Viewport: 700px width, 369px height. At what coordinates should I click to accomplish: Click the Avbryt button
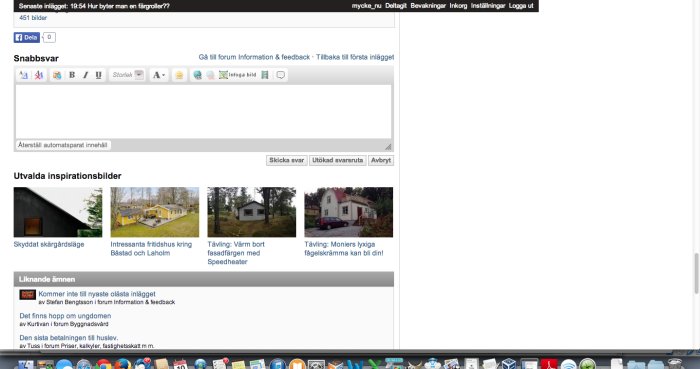(381, 160)
